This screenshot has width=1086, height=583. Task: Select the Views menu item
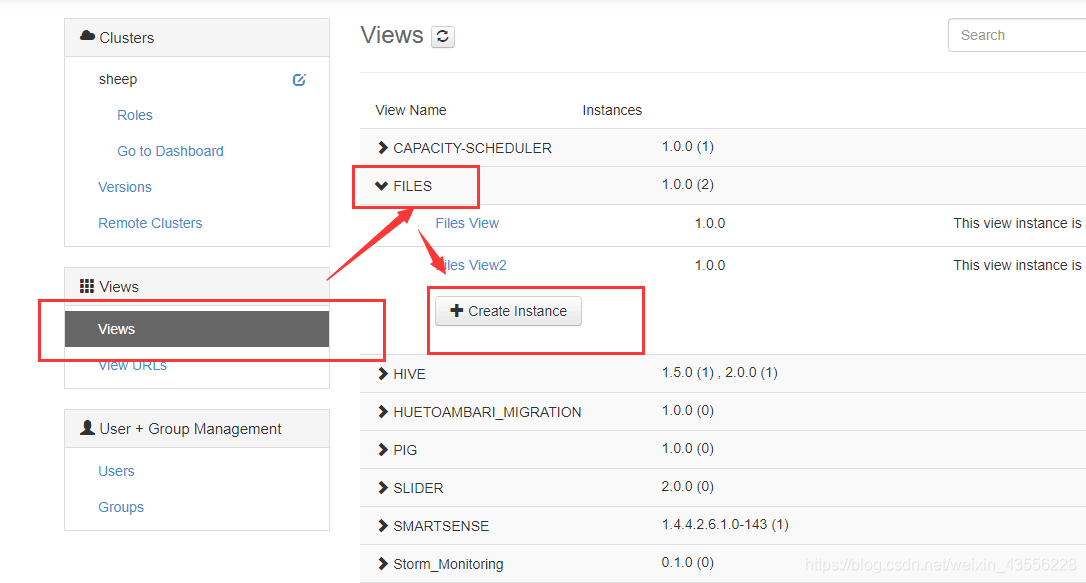pyautogui.click(x=197, y=329)
